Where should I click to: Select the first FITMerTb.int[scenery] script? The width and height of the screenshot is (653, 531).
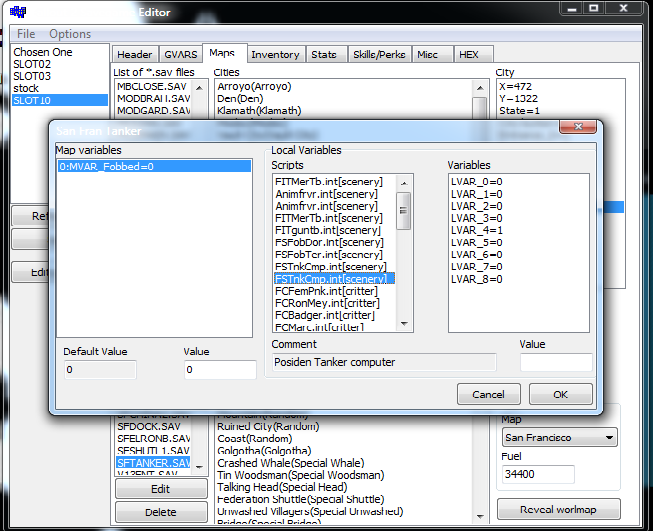tap(329, 182)
